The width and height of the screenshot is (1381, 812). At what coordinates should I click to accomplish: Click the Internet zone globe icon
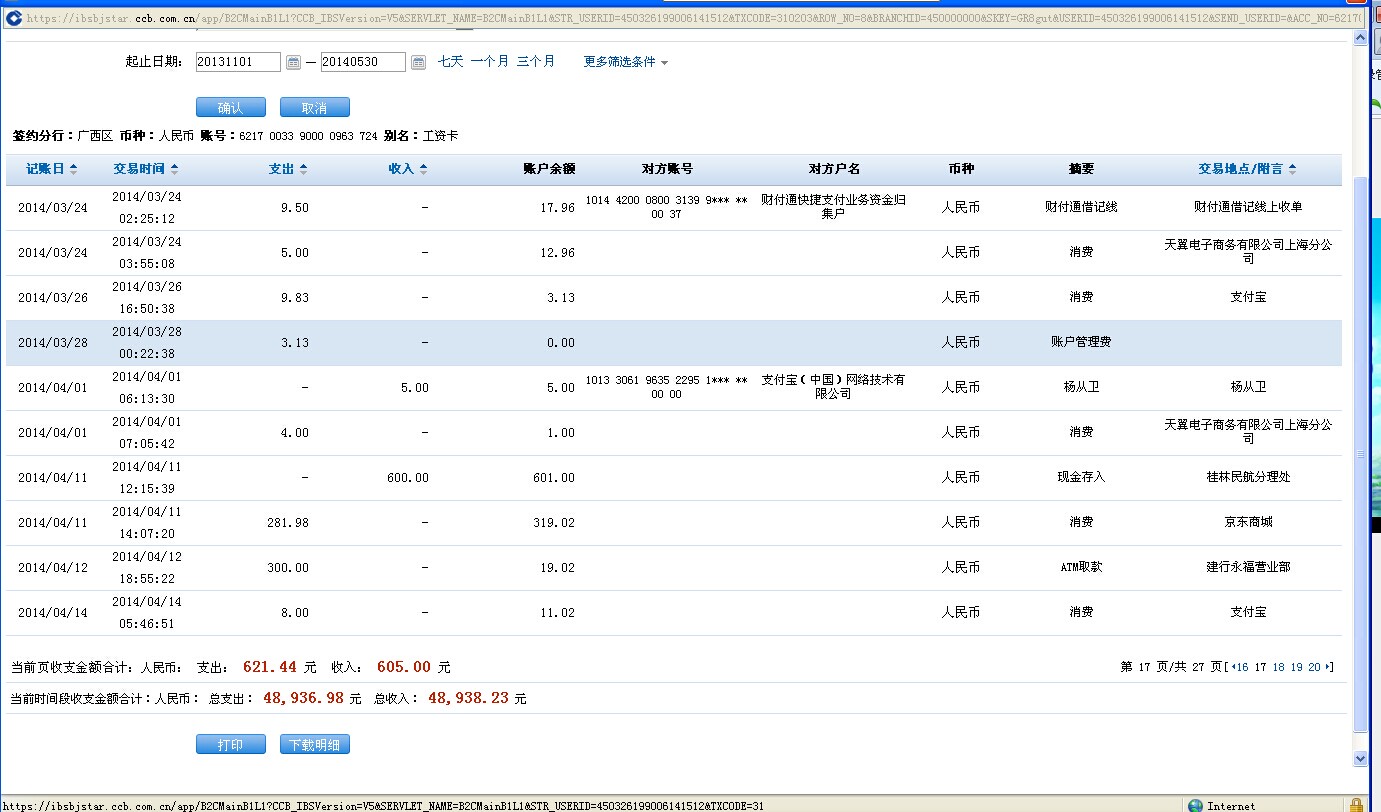coord(1195,805)
